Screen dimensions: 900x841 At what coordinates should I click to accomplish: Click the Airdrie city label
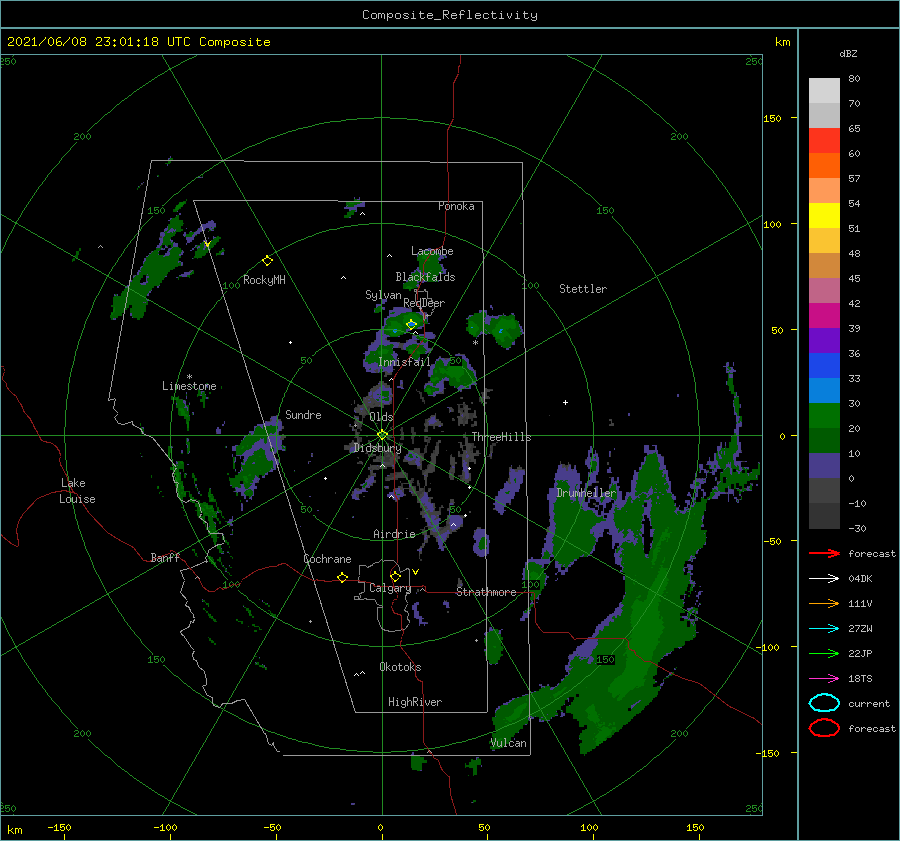(x=394, y=534)
